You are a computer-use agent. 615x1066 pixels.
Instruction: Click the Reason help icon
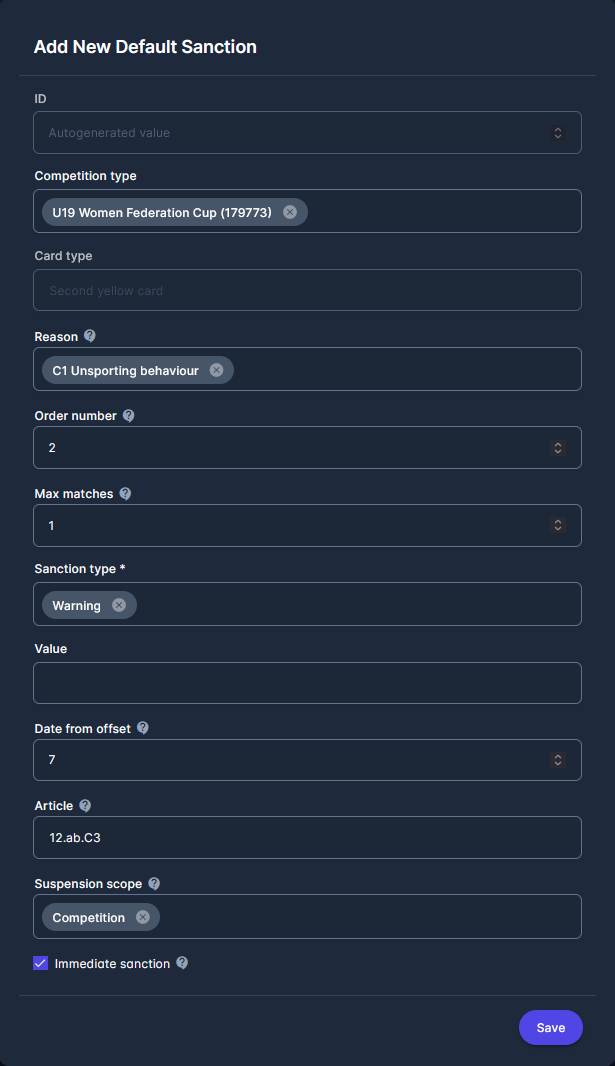90,336
